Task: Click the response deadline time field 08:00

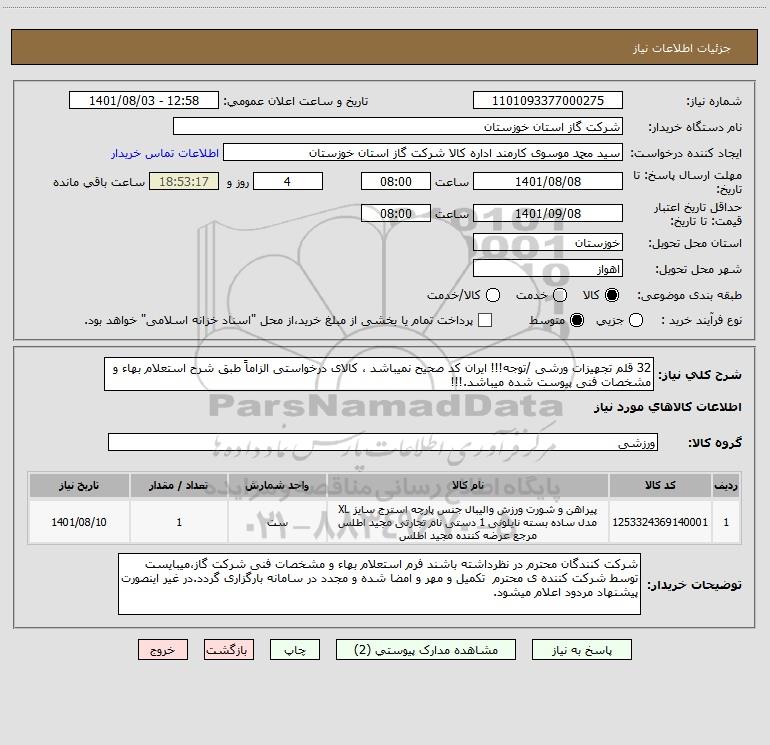Action: 396,181
